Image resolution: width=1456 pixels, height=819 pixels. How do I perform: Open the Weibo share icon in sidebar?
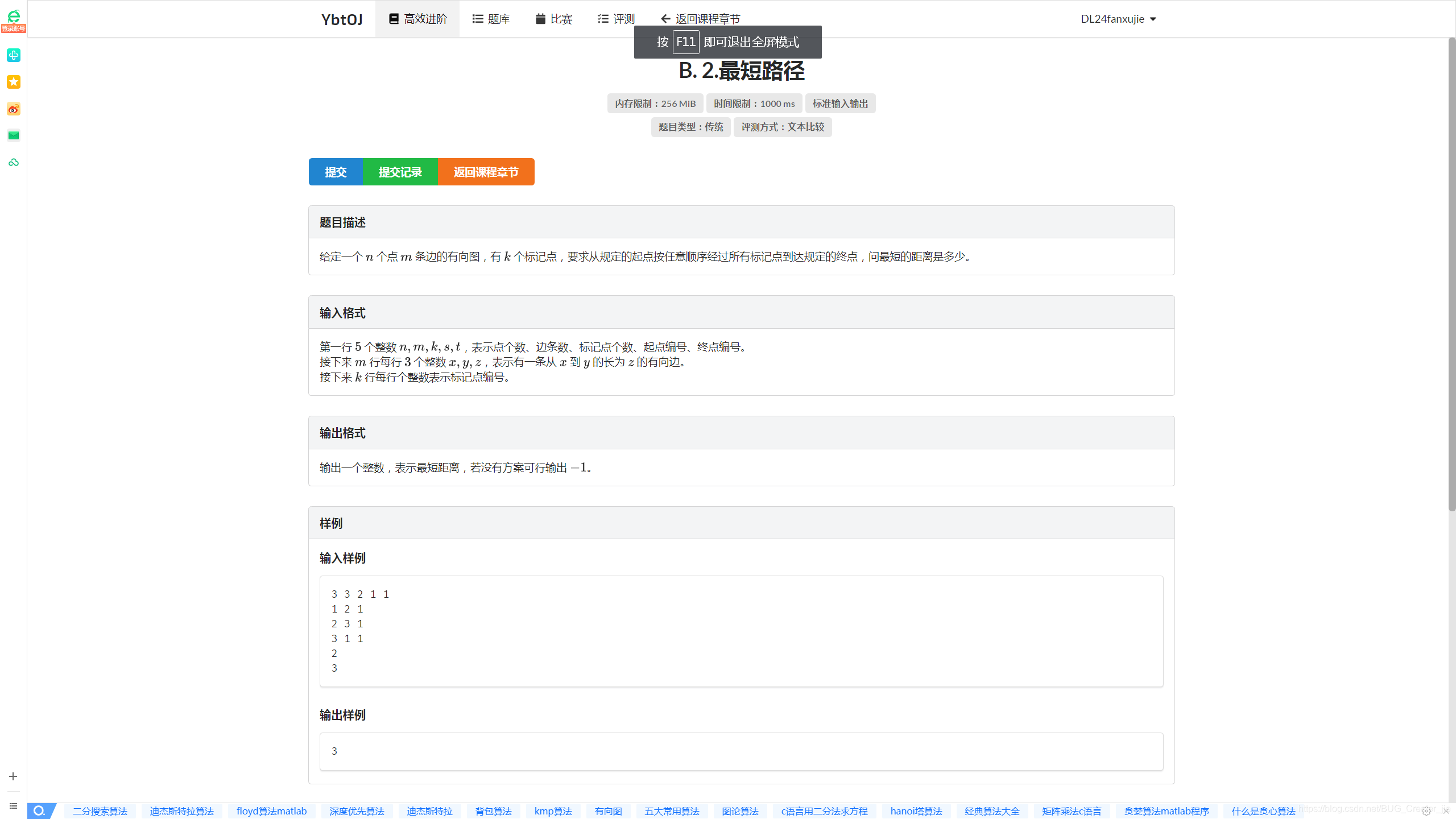click(x=13, y=109)
